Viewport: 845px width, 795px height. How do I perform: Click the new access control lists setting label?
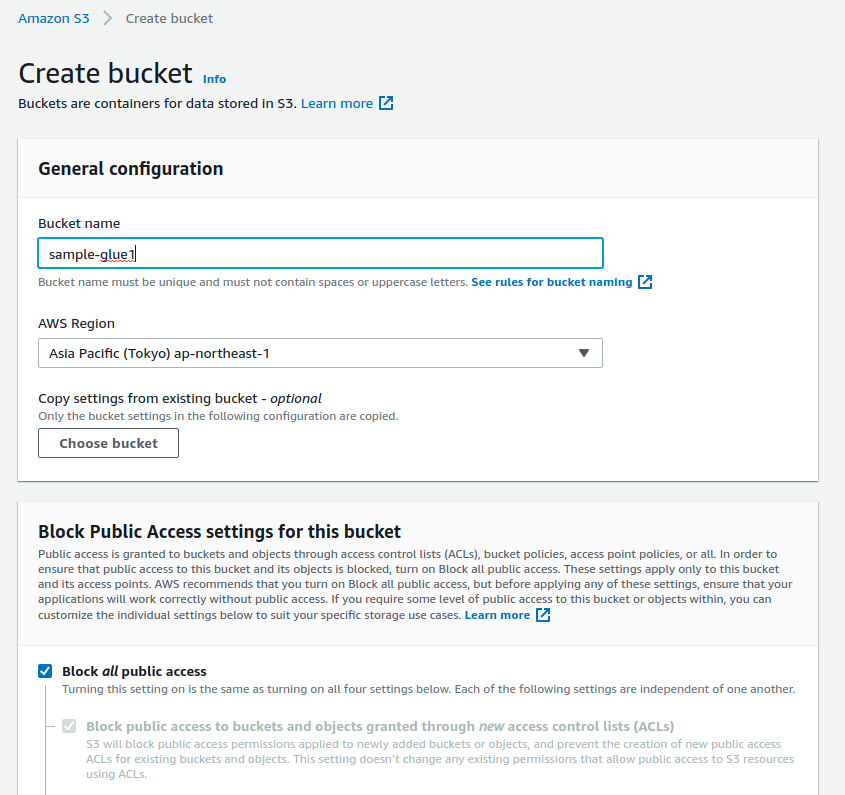tap(380, 726)
